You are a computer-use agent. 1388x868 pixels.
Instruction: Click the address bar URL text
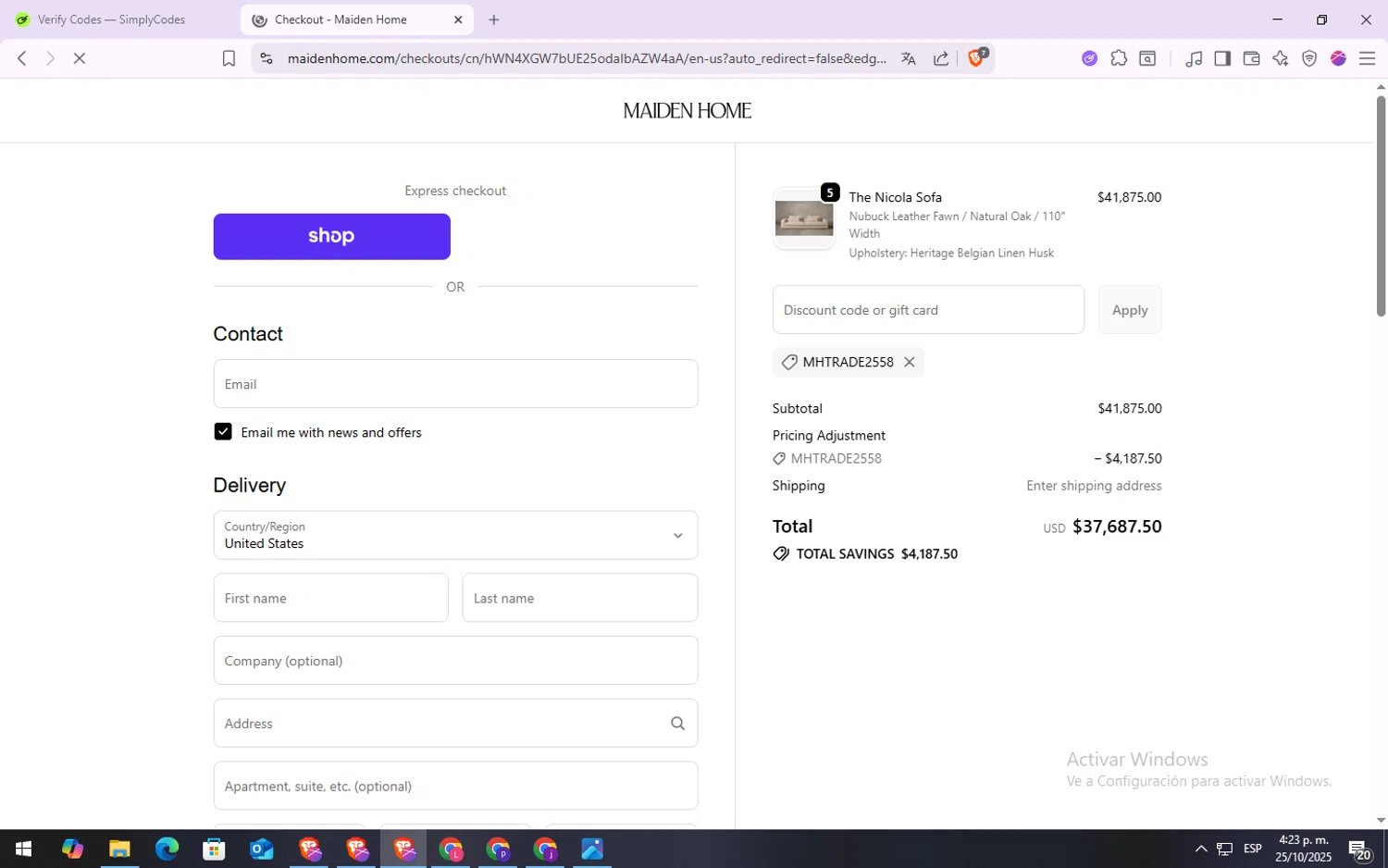tap(587, 58)
